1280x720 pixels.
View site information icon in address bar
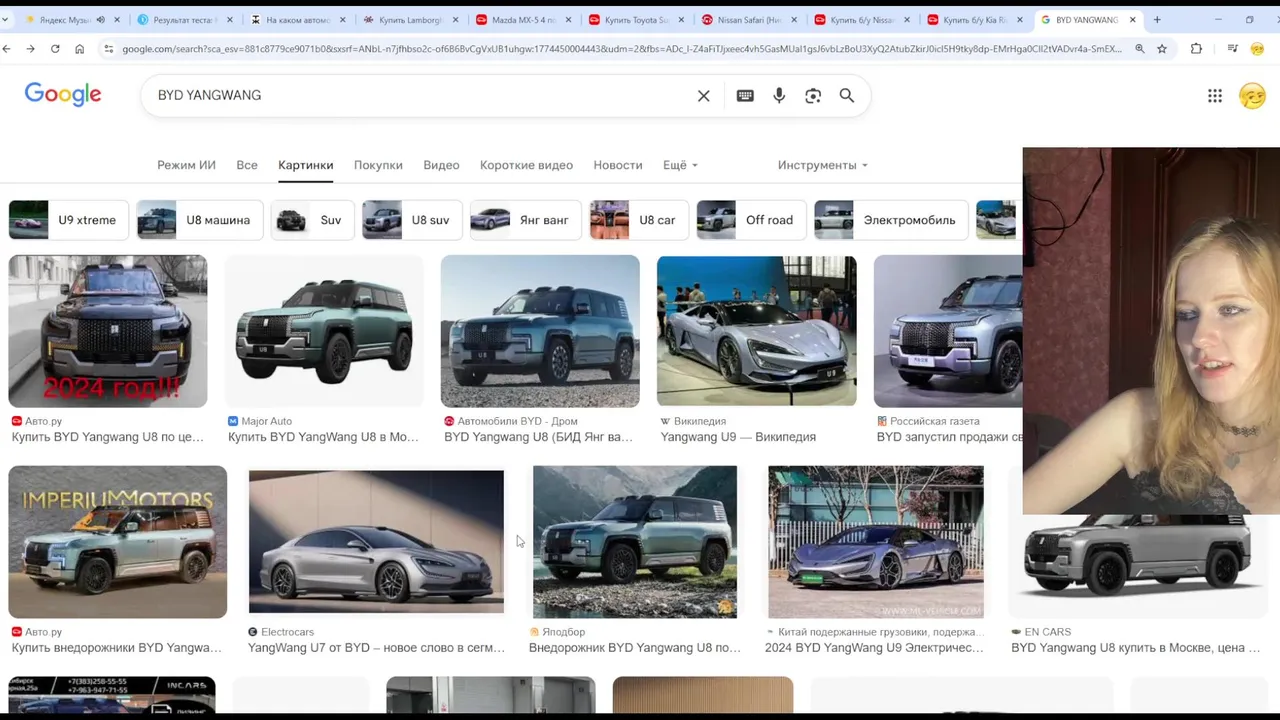(x=108, y=48)
